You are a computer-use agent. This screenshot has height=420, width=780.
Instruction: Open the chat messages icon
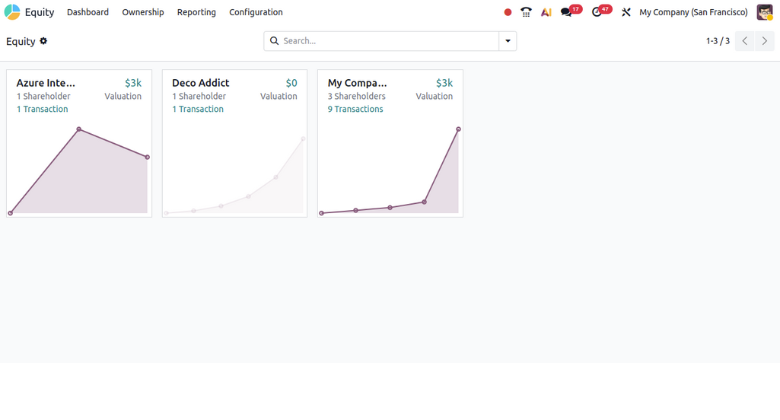pos(567,12)
